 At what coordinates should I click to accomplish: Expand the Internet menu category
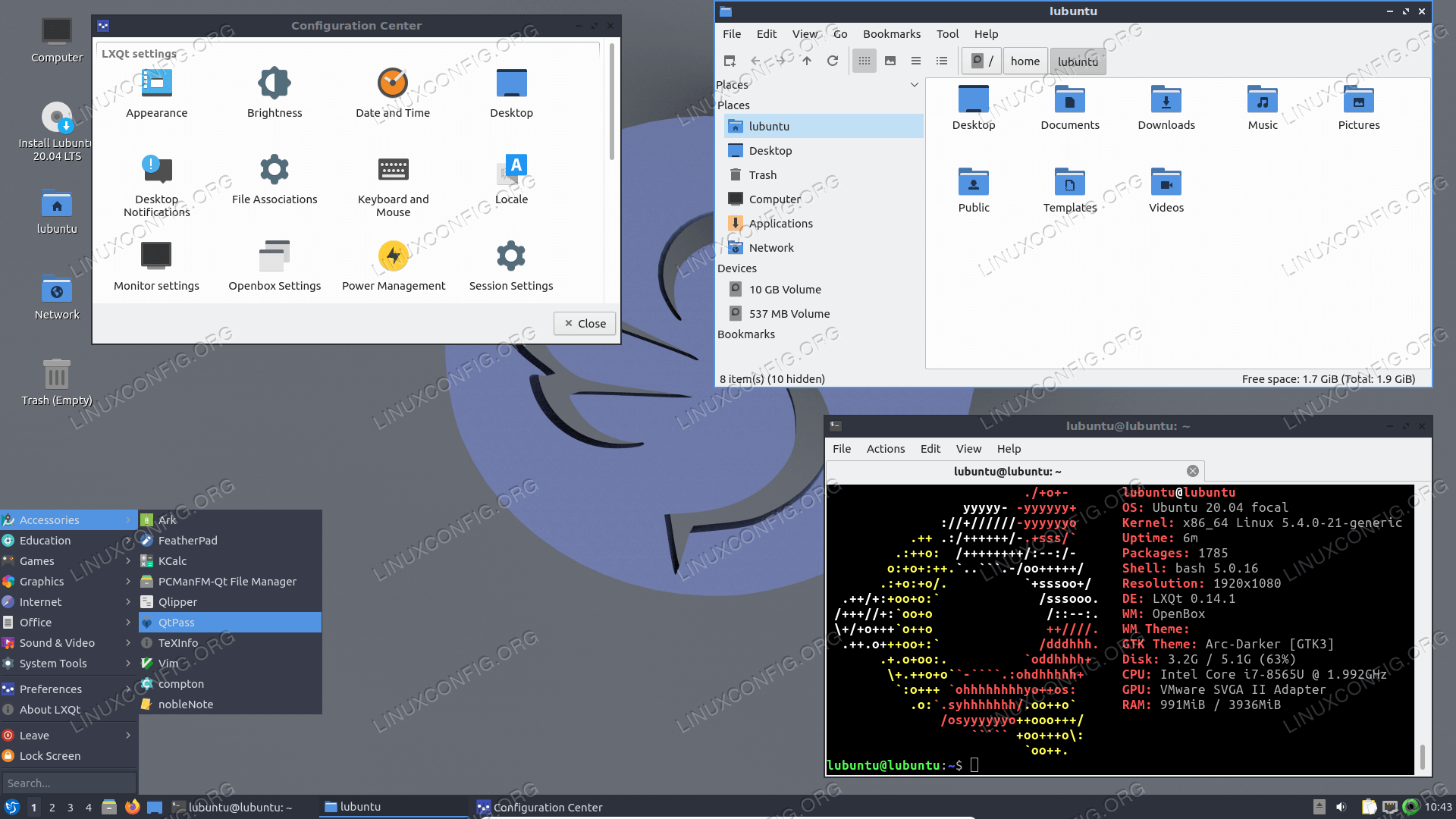click(68, 602)
